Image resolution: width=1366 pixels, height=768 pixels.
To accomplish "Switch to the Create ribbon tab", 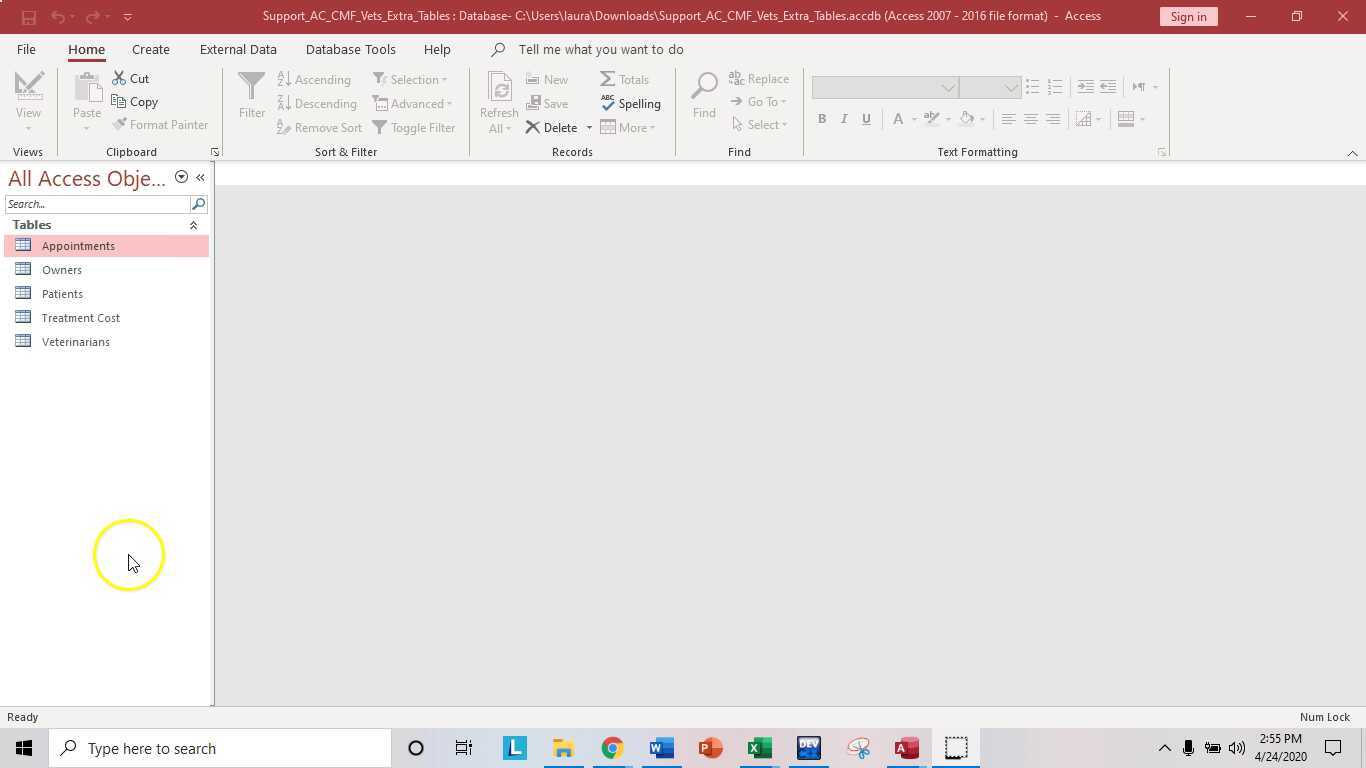I will point(150,49).
